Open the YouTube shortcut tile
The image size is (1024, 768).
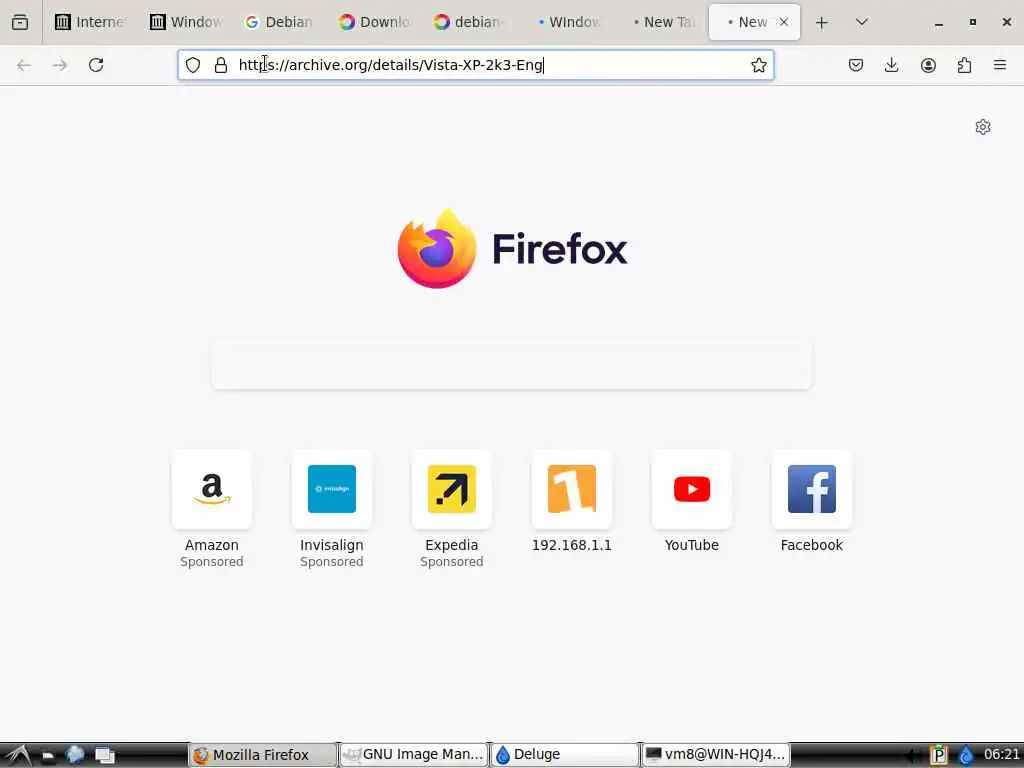(x=692, y=502)
